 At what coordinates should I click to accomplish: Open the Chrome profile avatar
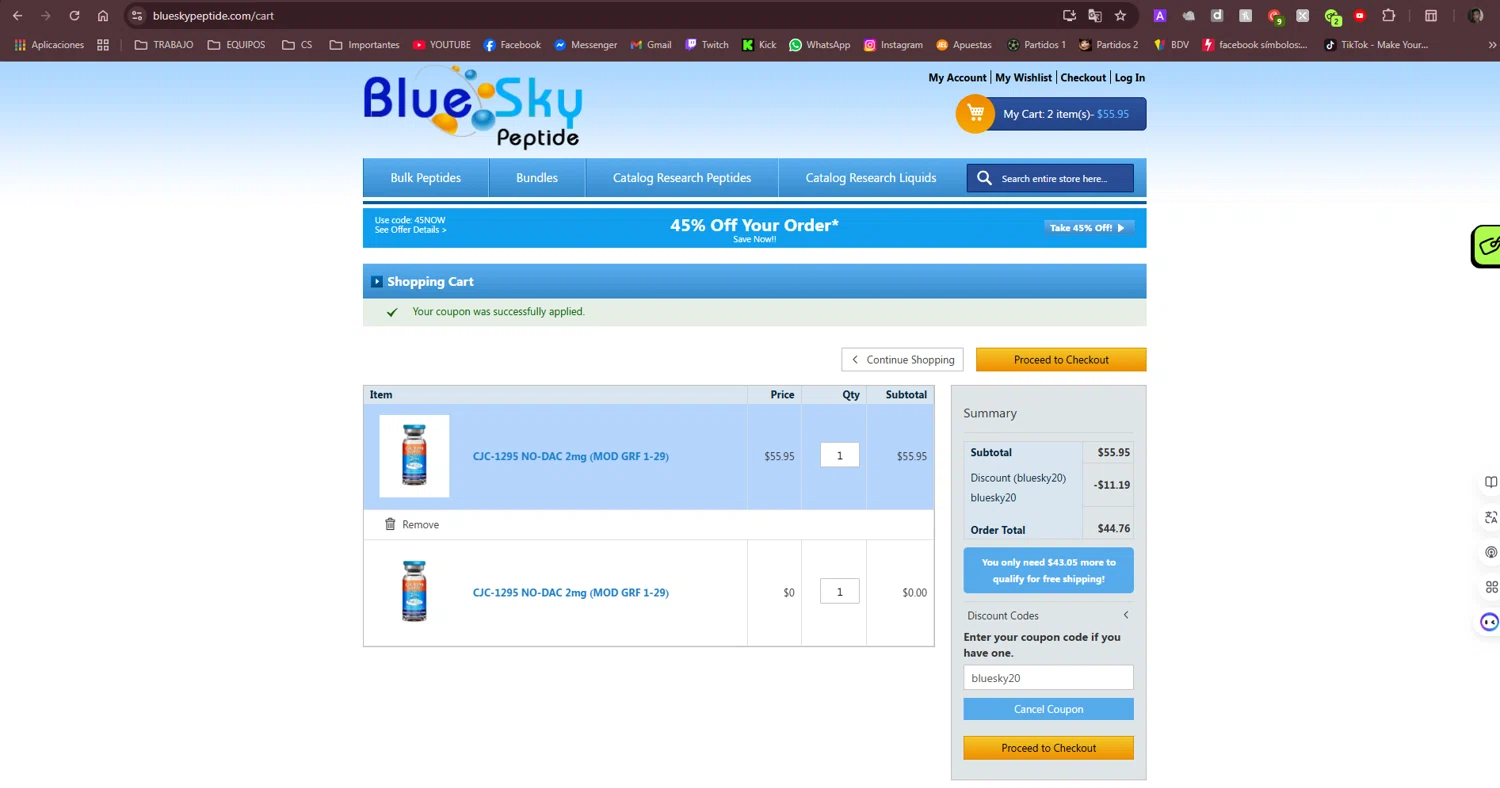click(x=1475, y=15)
